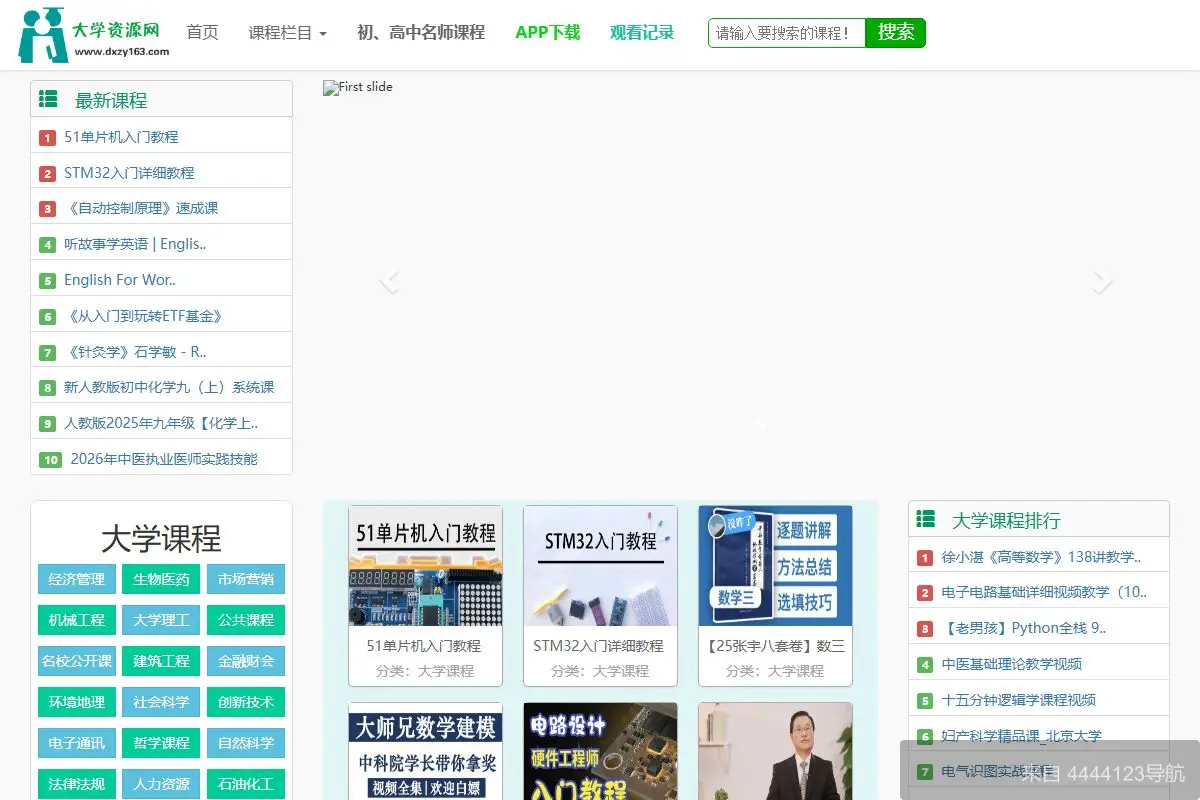Click the APP下载 link
This screenshot has height=800, width=1200.
pyautogui.click(x=547, y=33)
